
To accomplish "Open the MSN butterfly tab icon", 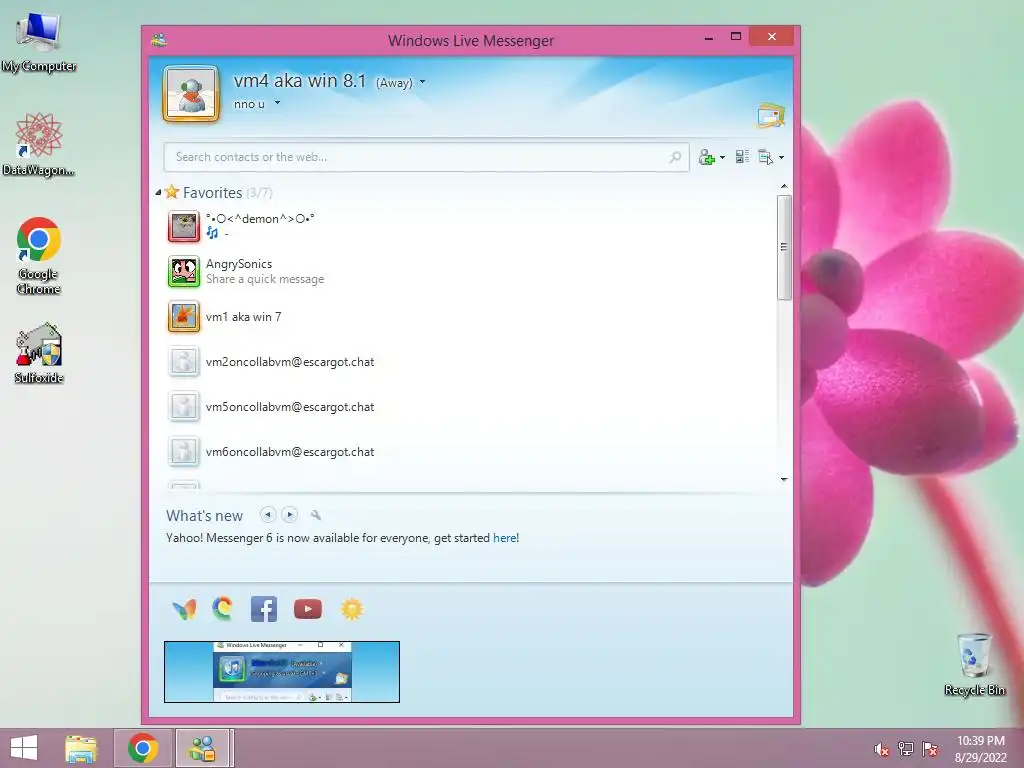I will pyautogui.click(x=184, y=609).
